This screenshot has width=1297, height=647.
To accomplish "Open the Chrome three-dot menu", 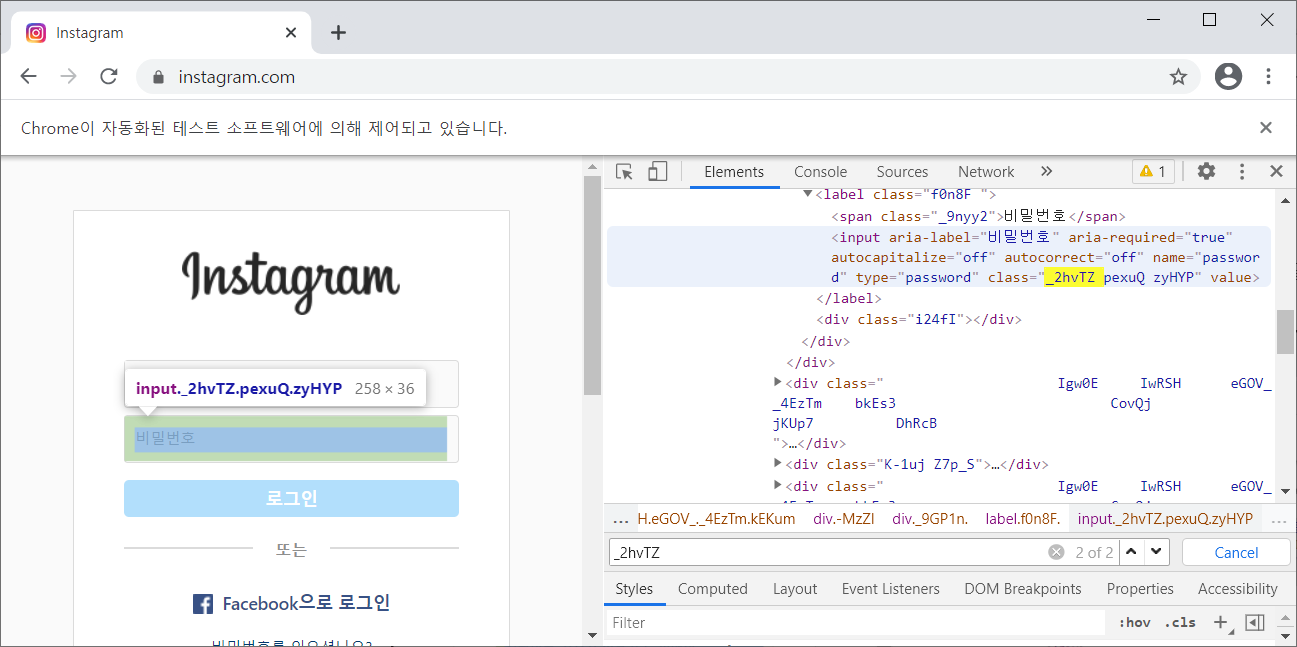I will 1268,76.
